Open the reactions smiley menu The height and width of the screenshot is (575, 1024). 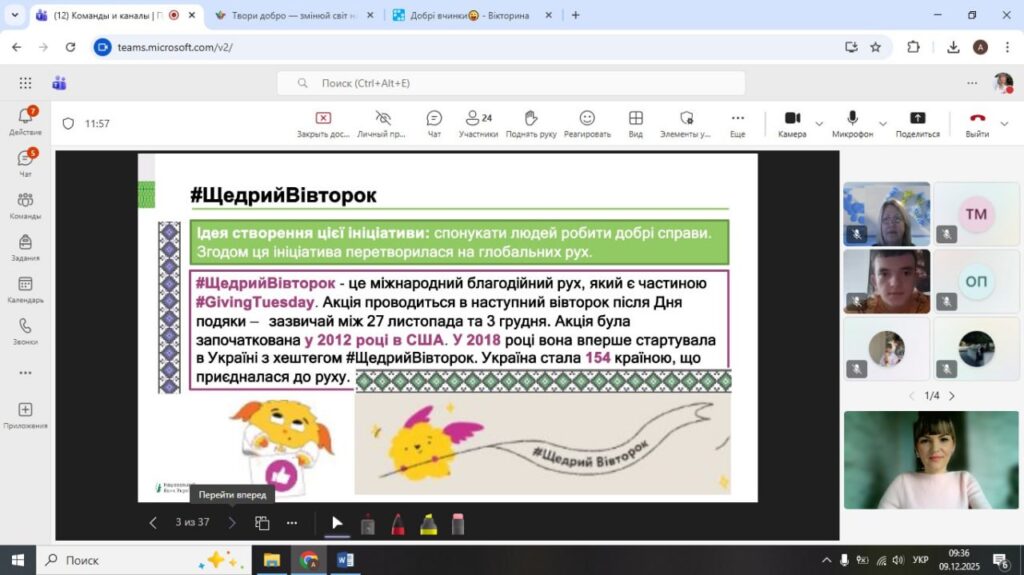pos(587,123)
